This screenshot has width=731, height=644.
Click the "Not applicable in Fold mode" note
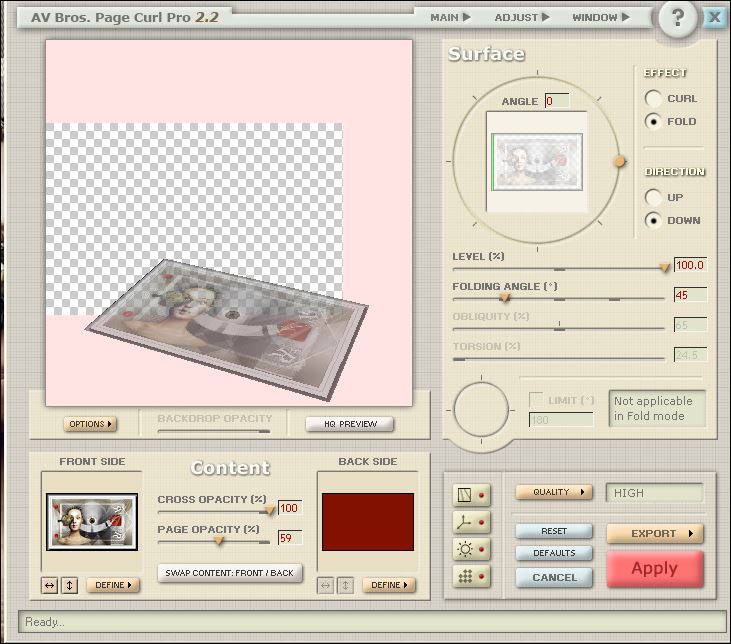pyautogui.click(x=656, y=409)
